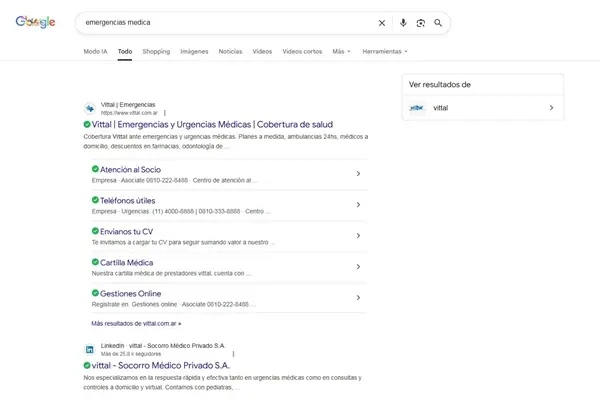Click 'Más de 25.8 k seguidores' text

point(131,354)
